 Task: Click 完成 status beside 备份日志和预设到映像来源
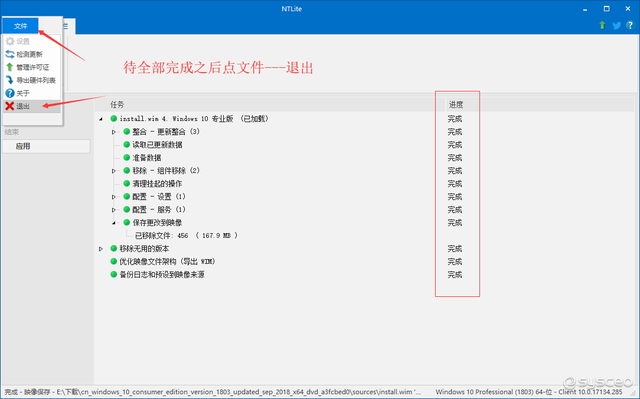[x=455, y=275]
